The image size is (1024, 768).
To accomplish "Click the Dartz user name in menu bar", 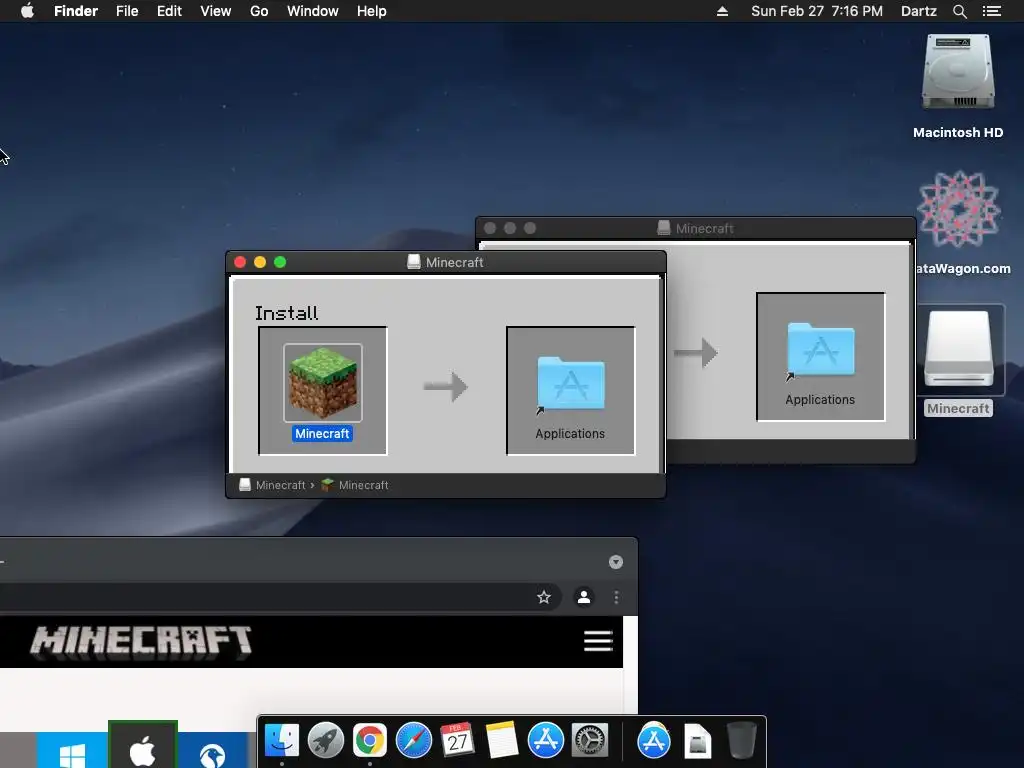I will (918, 11).
